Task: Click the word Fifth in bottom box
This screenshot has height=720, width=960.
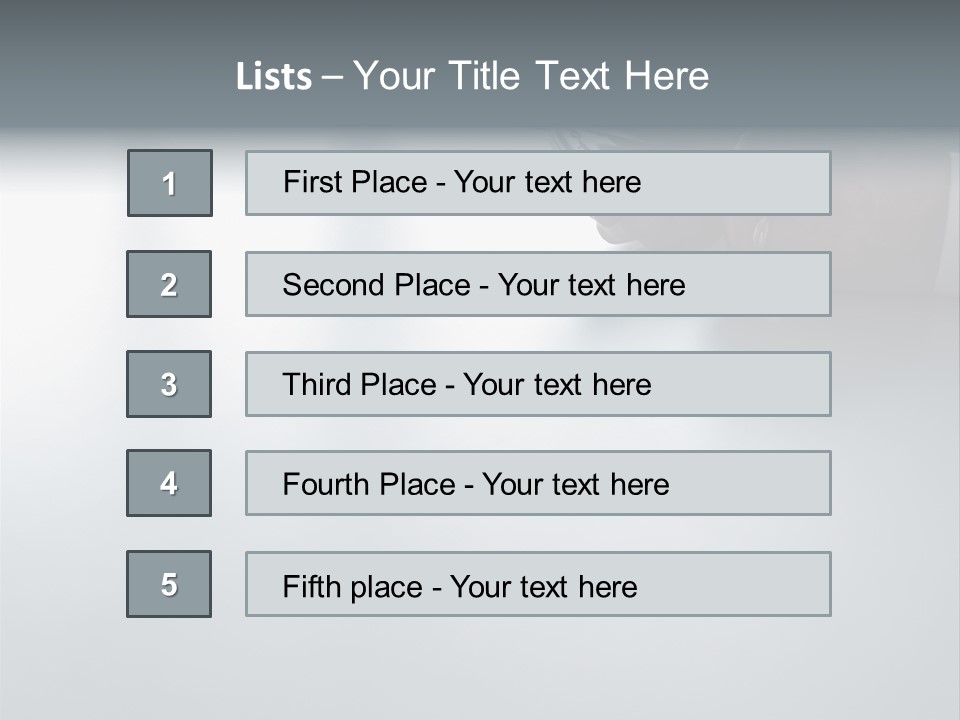Action: pos(311,586)
